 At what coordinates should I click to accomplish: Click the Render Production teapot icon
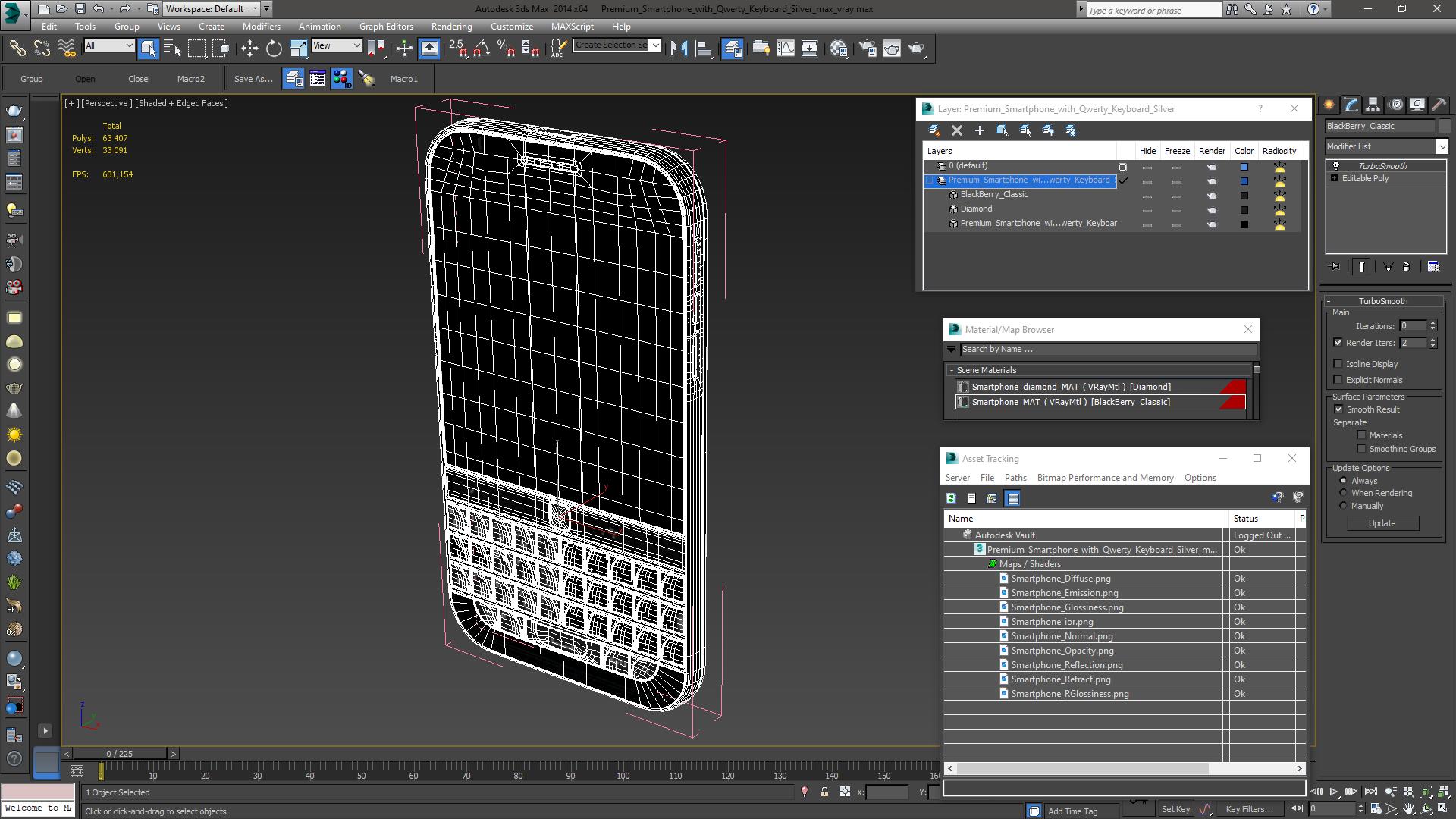click(x=917, y=49)
